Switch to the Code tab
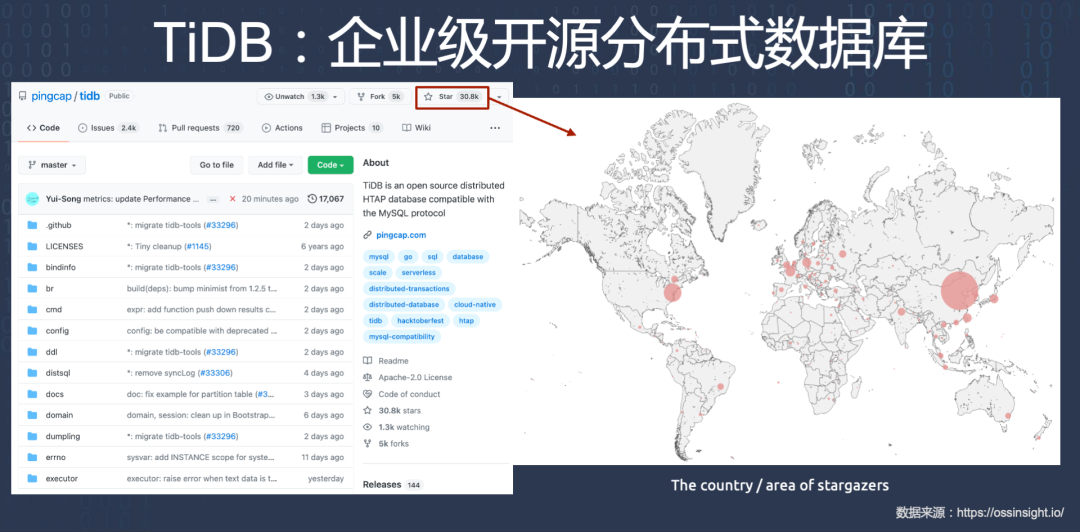The image size is (1080, 532). pos(43,128)
